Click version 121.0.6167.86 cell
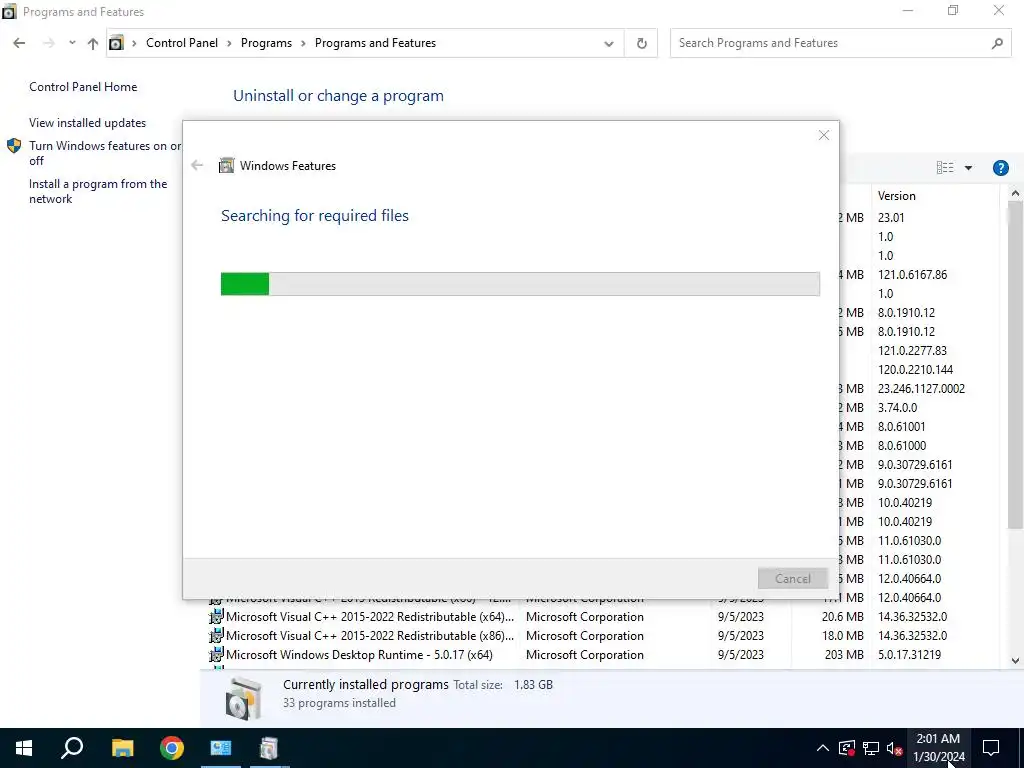Screen dimensions: 1024x768 (x=912, y=275)
